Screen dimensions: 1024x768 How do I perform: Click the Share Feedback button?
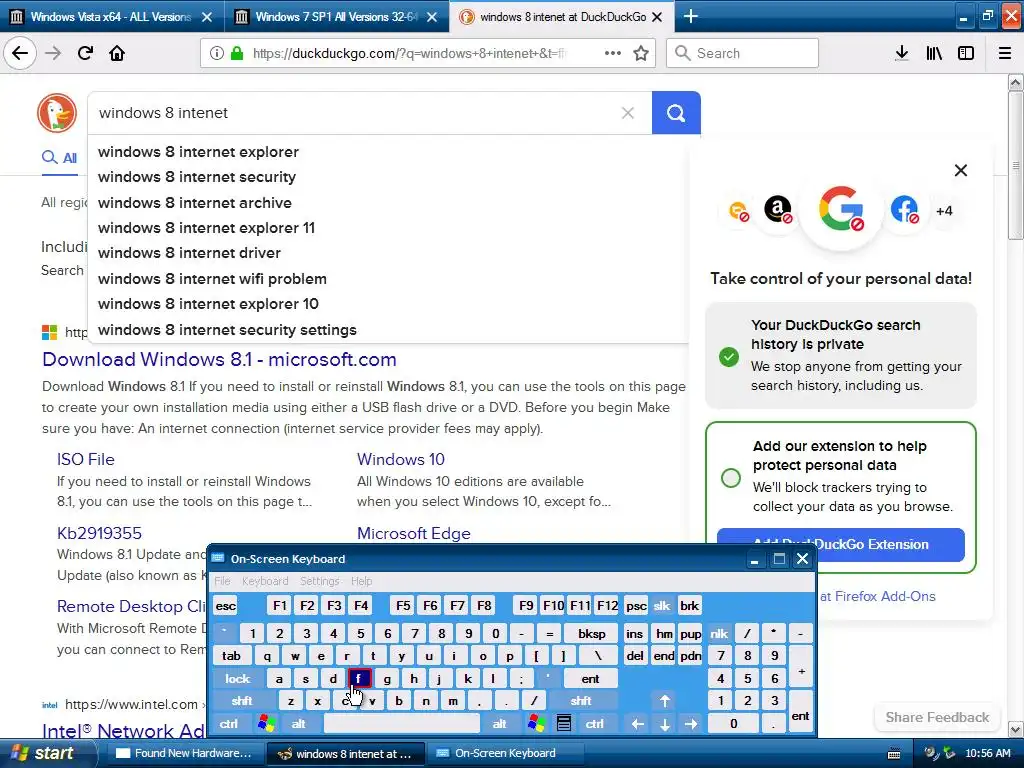[x=937, y=717]
